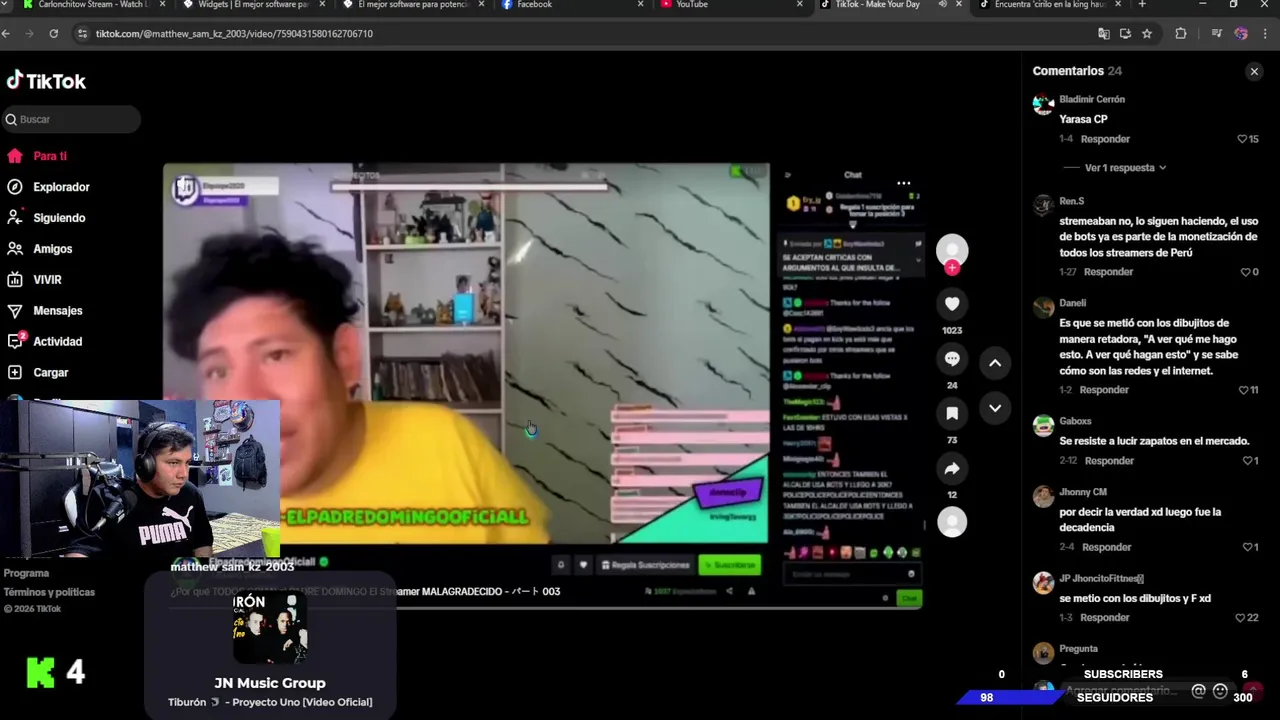Reload page with refresh icon

coord(53,34)
